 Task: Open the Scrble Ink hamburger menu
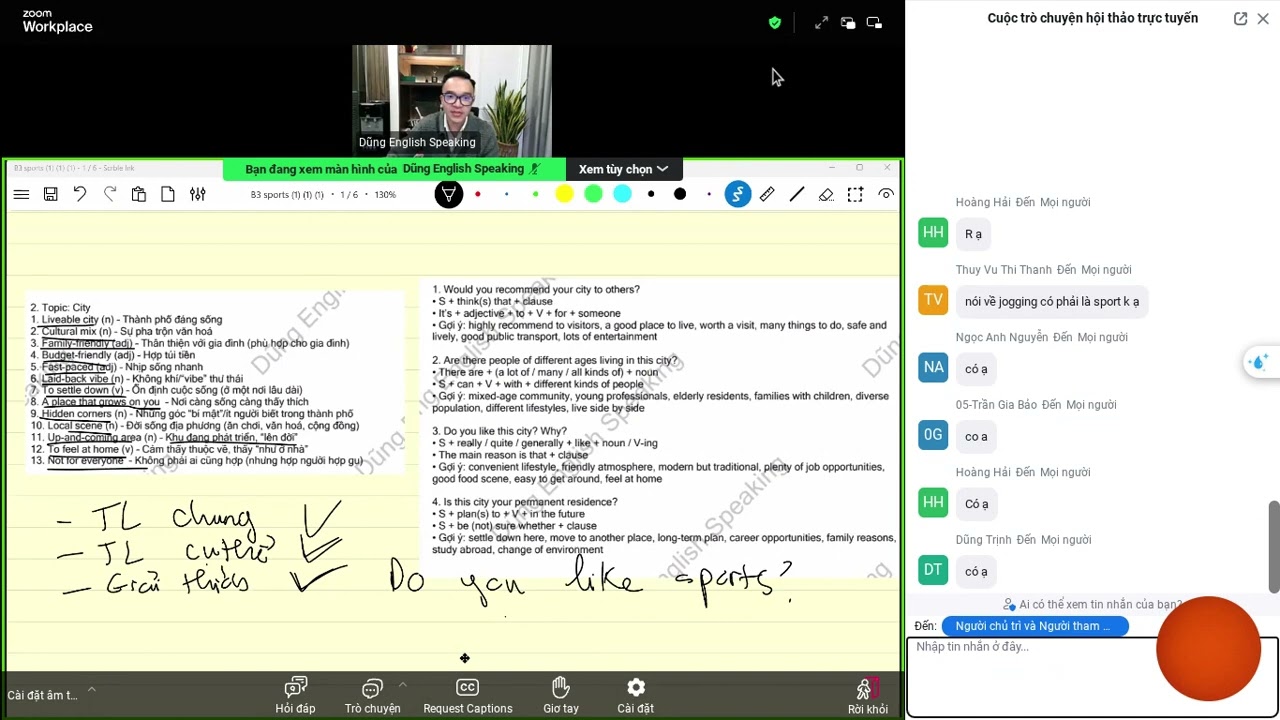pos(21,195)
